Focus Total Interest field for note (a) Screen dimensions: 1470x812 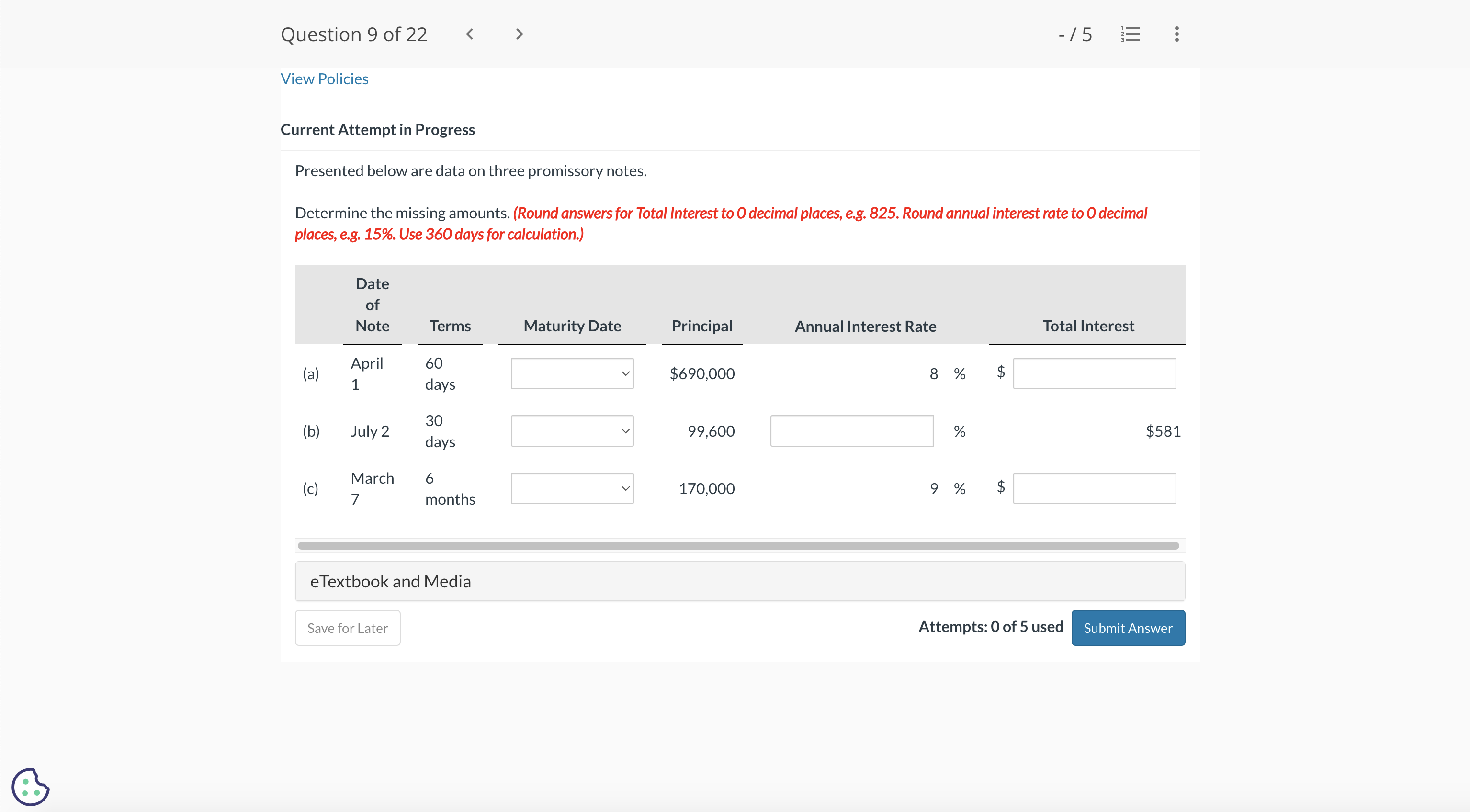1094,373
